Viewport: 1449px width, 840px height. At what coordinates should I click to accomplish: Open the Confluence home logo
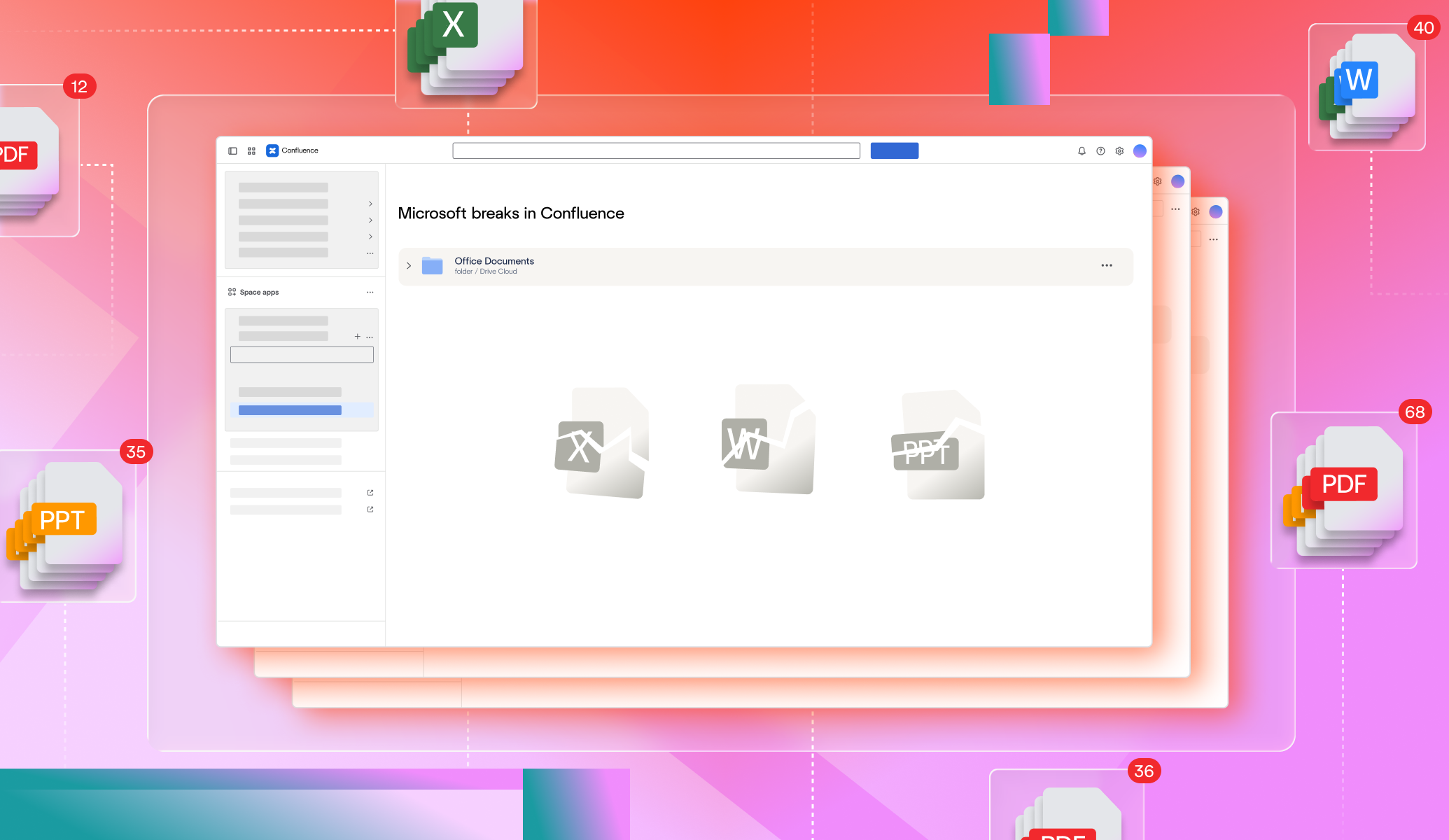point(272,150)
